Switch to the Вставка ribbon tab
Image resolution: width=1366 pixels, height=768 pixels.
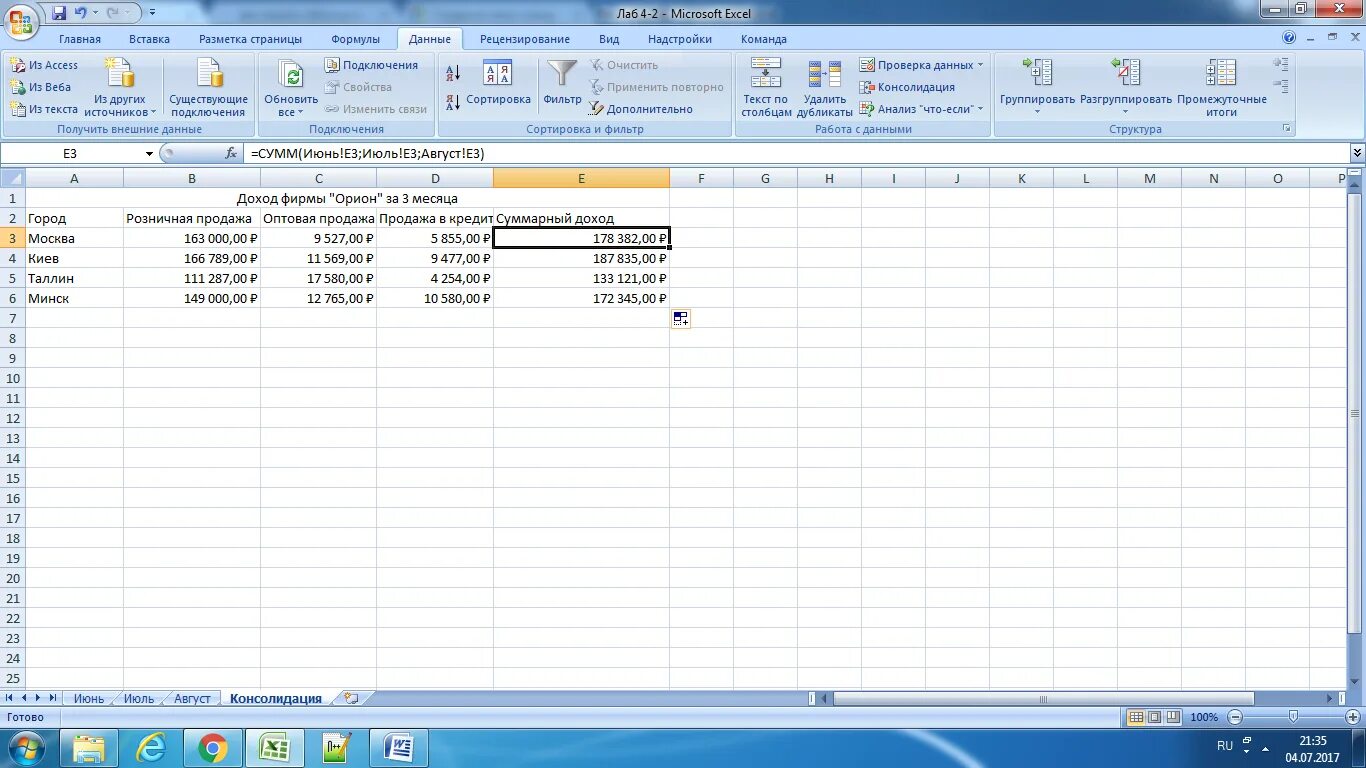149,39
